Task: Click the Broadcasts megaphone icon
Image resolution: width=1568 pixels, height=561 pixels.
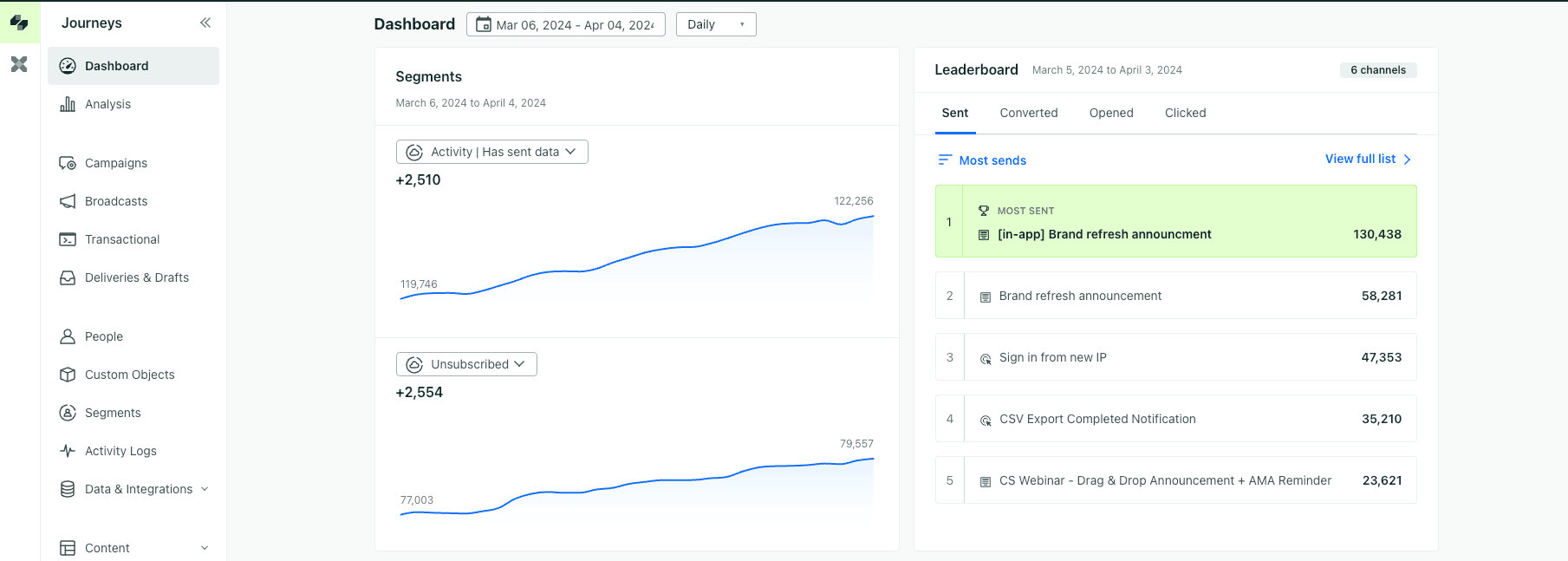Action: [68, 201]
